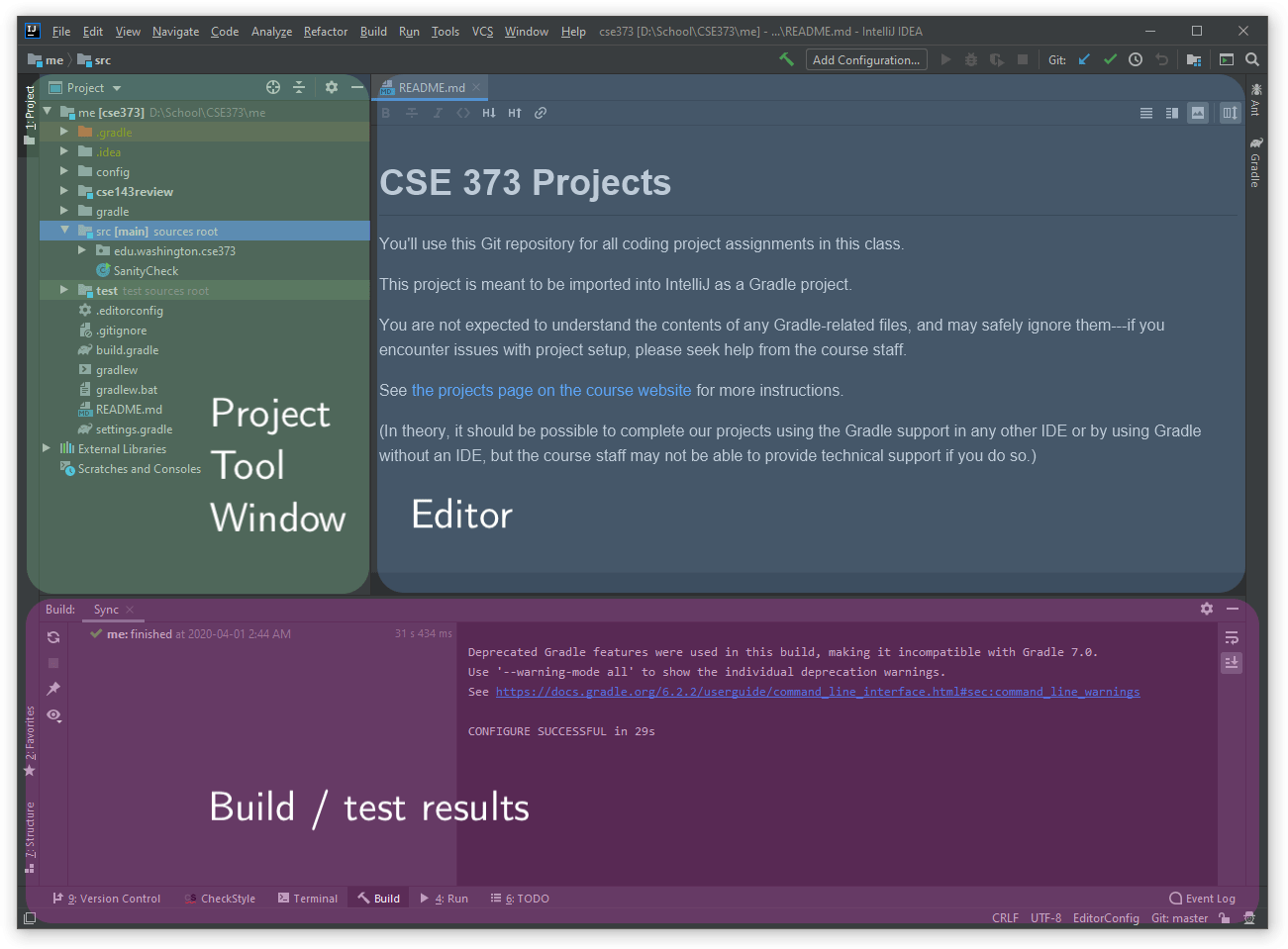1288x949 pixels.
Task: Collapse the src [main] sources root
Action: pyautogui.click(x=64, y=231)
